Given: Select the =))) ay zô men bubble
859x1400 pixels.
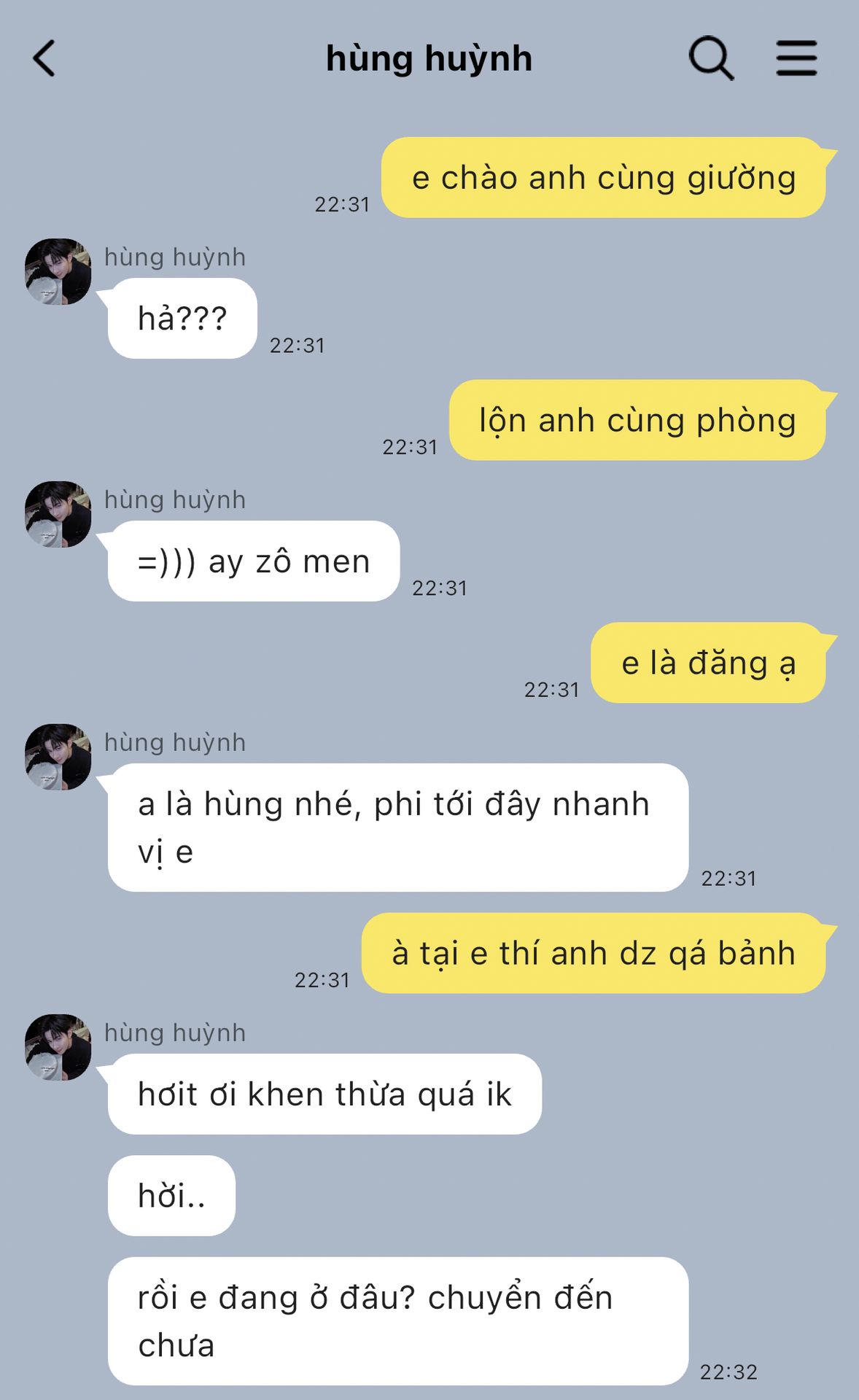Looking at the screenshot, I should (254, 561).
